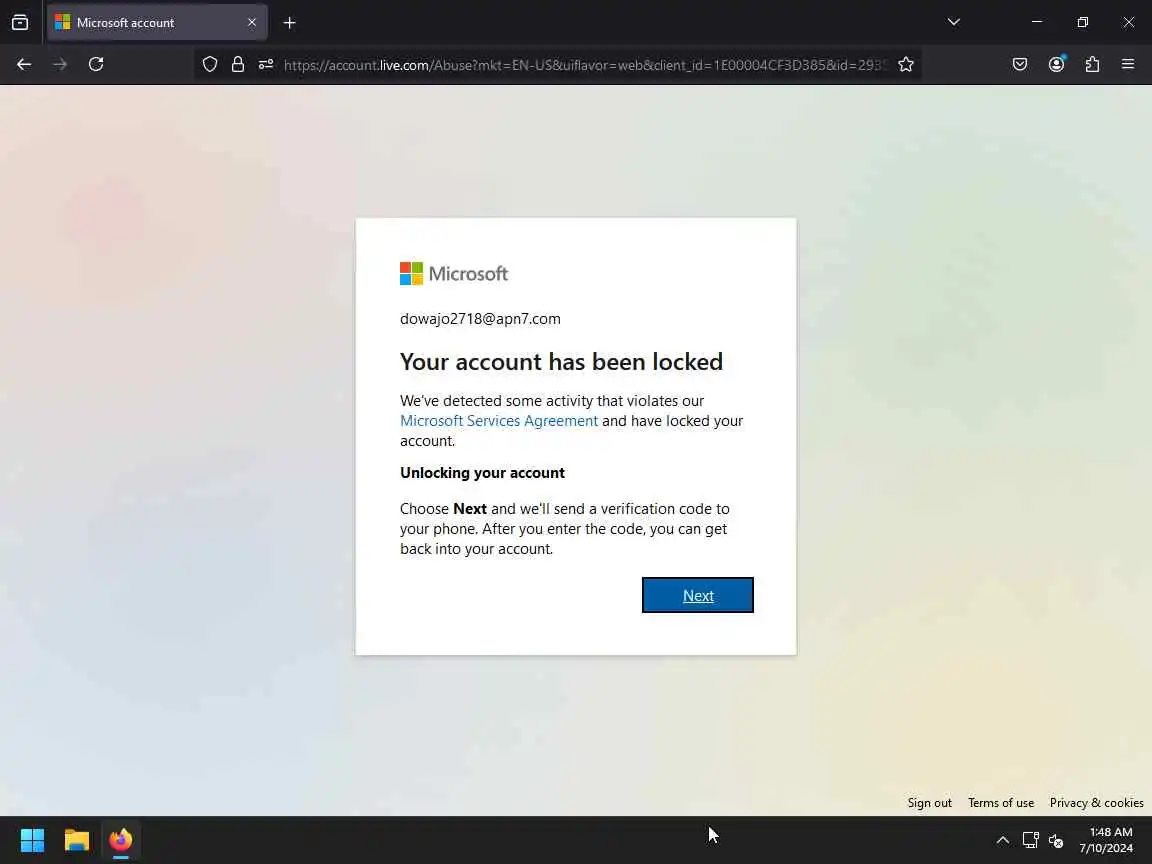Viewport: 1152px width, 864px height.
Task: Click the Microsoft logo
Action: tap(453, 273)
